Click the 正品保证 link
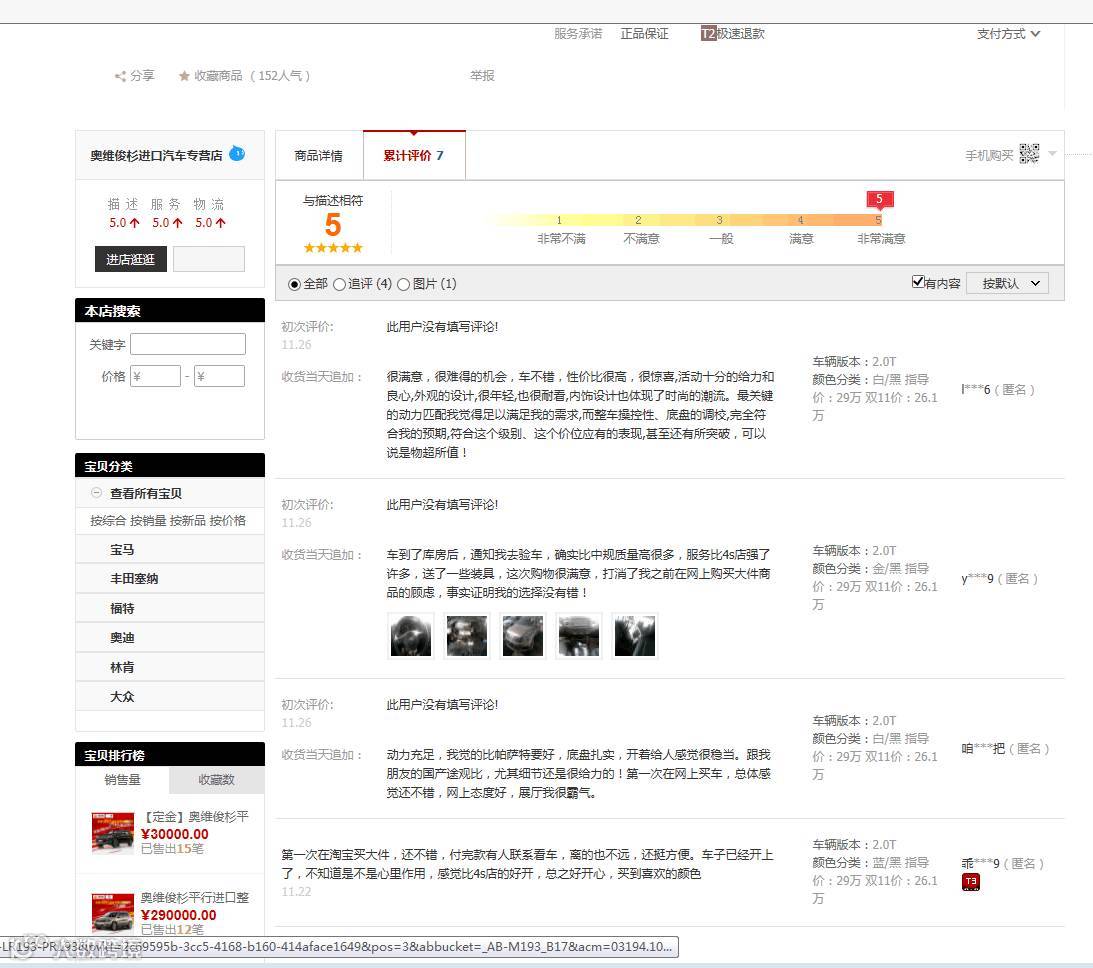 point(644,33)
